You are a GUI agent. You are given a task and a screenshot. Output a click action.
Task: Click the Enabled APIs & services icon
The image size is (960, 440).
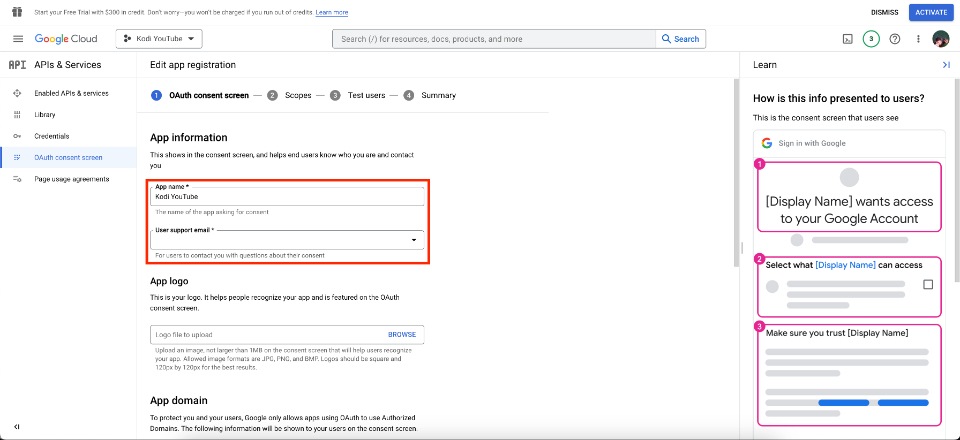(17, 94)
